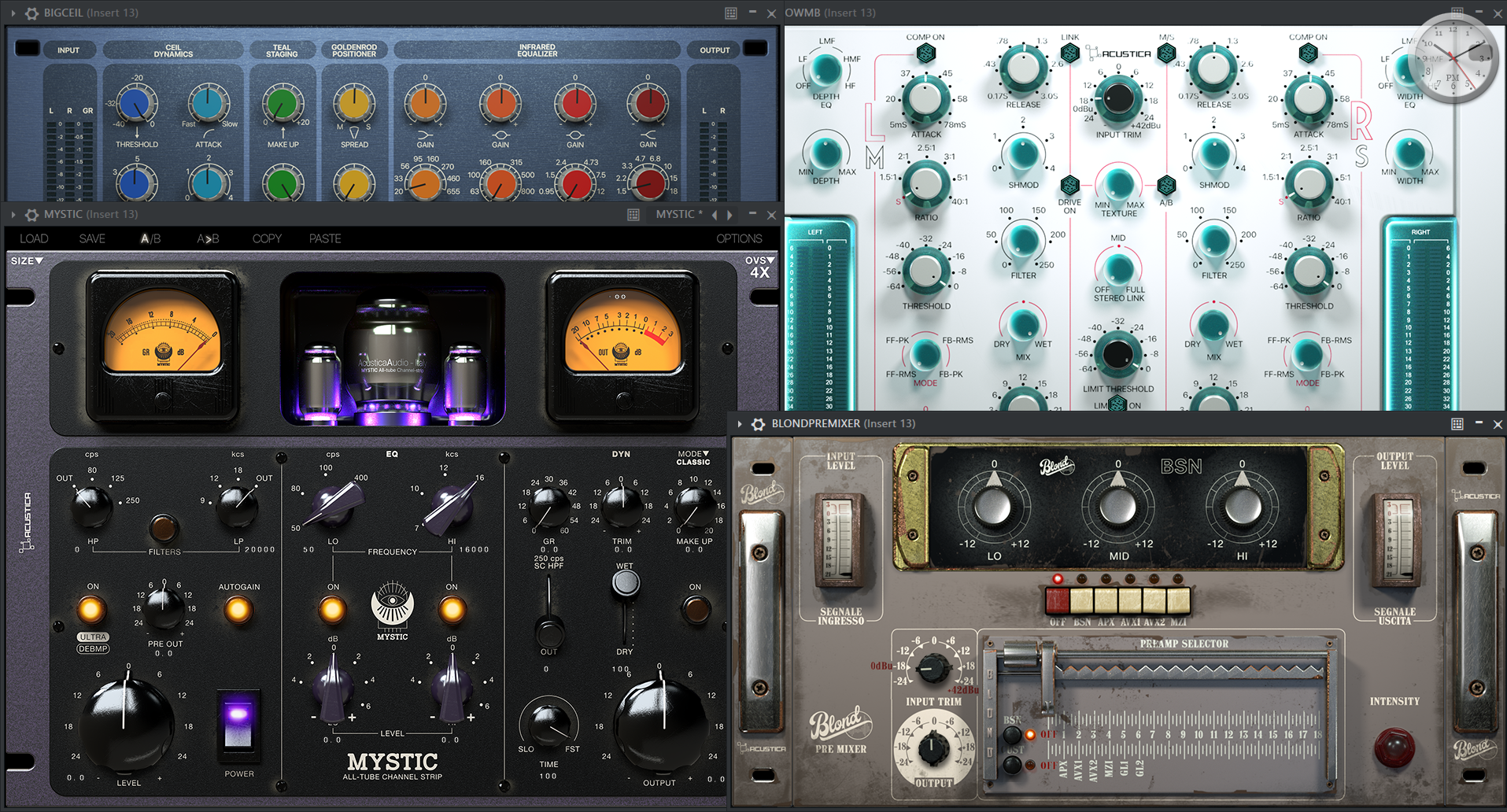The height and width of the screenshot is (812, 1507).
Task: Click A>B in MYSTIC menu bar
Action: tap(208, 238)
